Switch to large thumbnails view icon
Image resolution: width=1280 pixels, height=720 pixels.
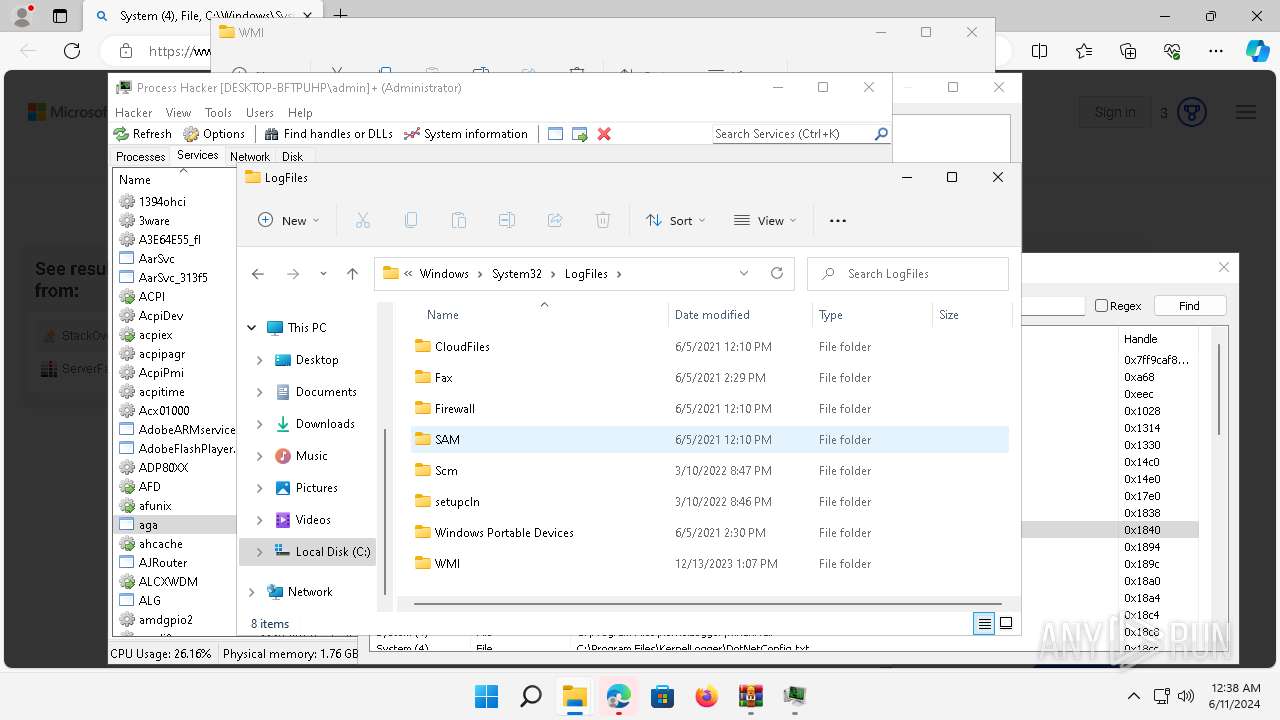coord(1006,623)
